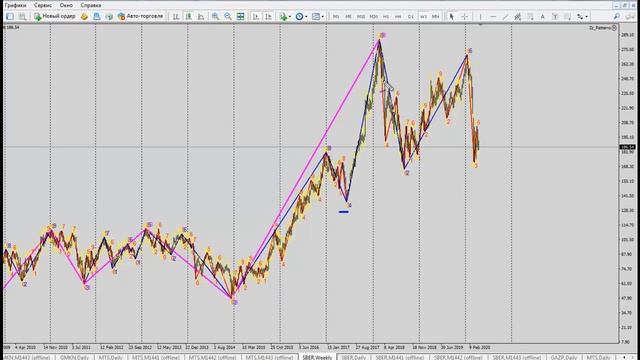640x360 pixels.
Task: Open the New Chart toolbar icon
Action: tap(10, 16)
